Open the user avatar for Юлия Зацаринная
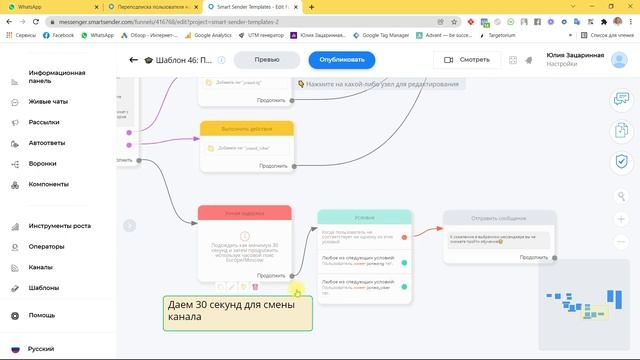 (x=619, y=60)
